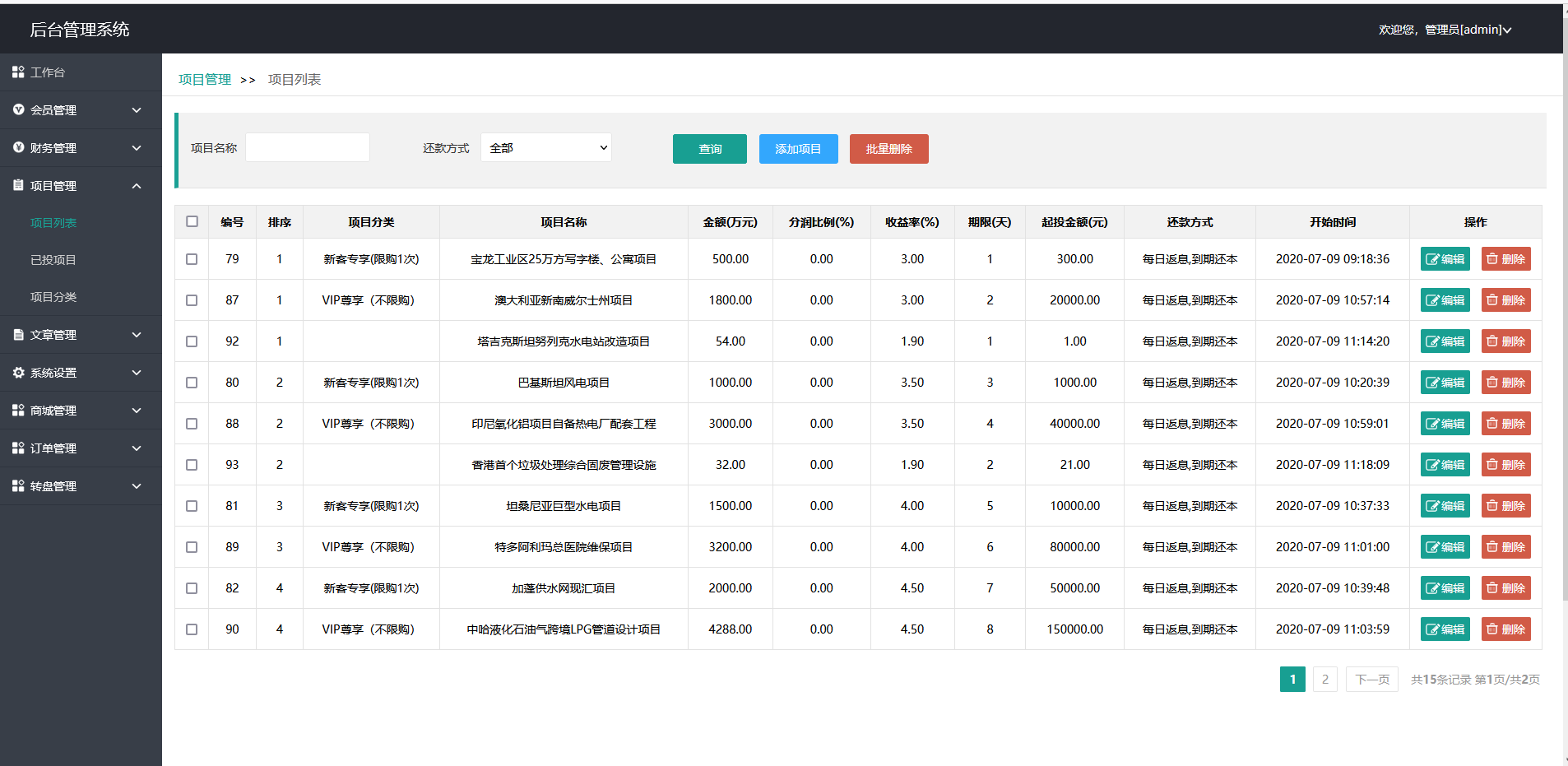Click the 项目名称 search input field

308,148
